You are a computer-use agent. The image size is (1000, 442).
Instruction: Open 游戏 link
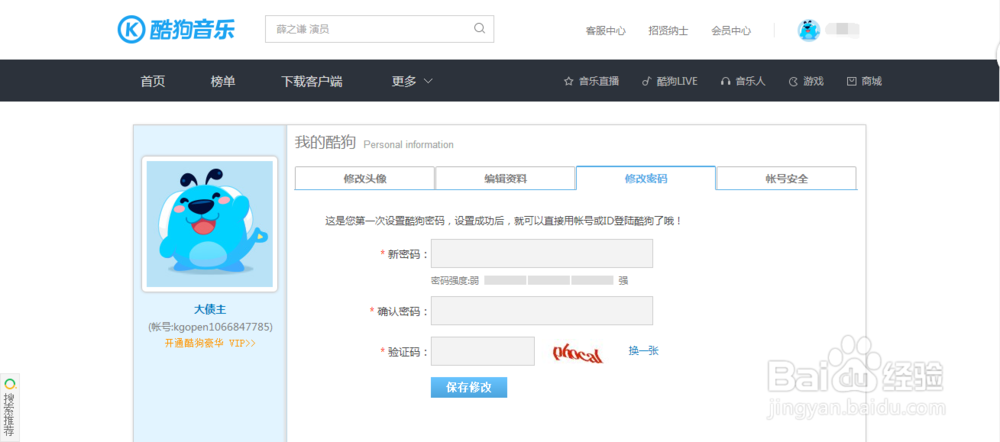813,82
